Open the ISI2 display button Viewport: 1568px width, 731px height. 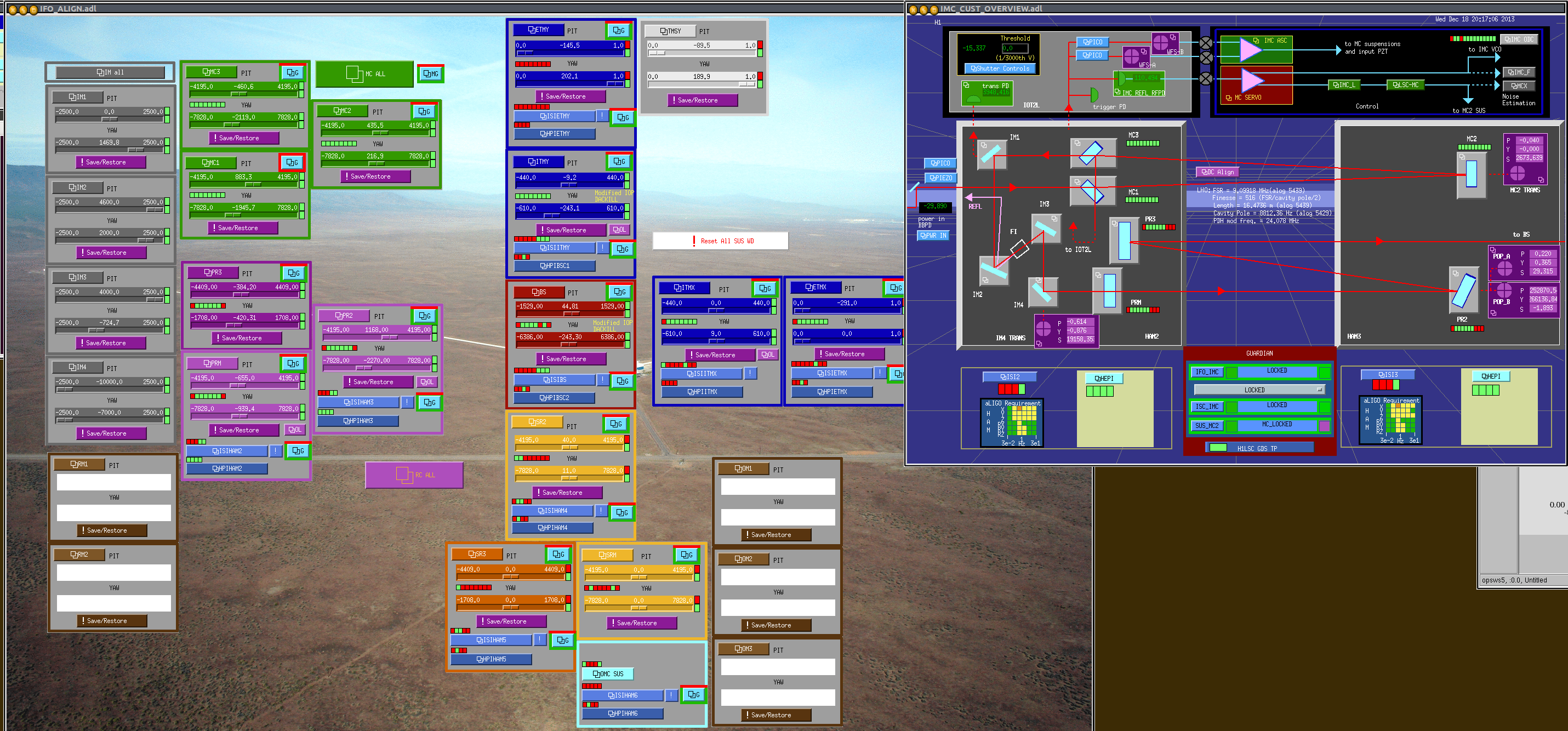click(1011, 377)
